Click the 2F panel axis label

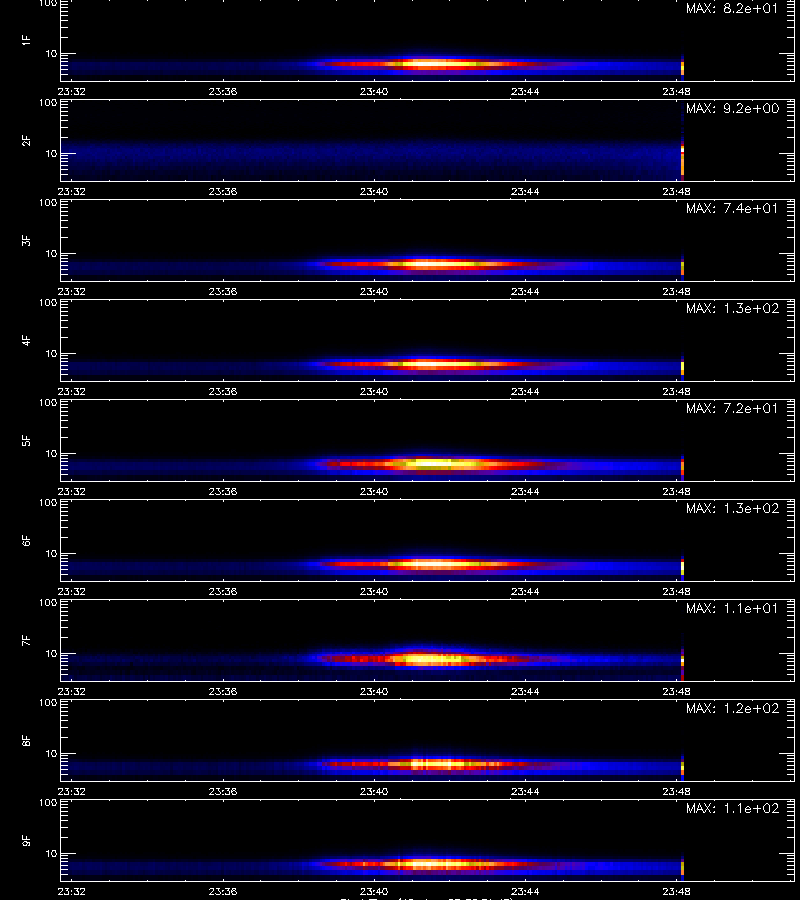(x=26, y=141)
